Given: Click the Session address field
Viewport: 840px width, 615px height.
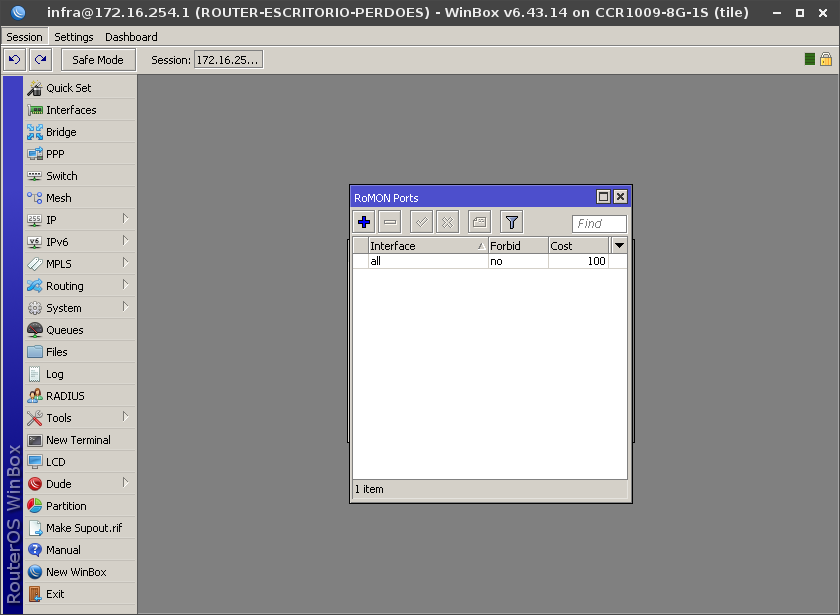Looking at the screenshot, I should [x=228, y=59].
